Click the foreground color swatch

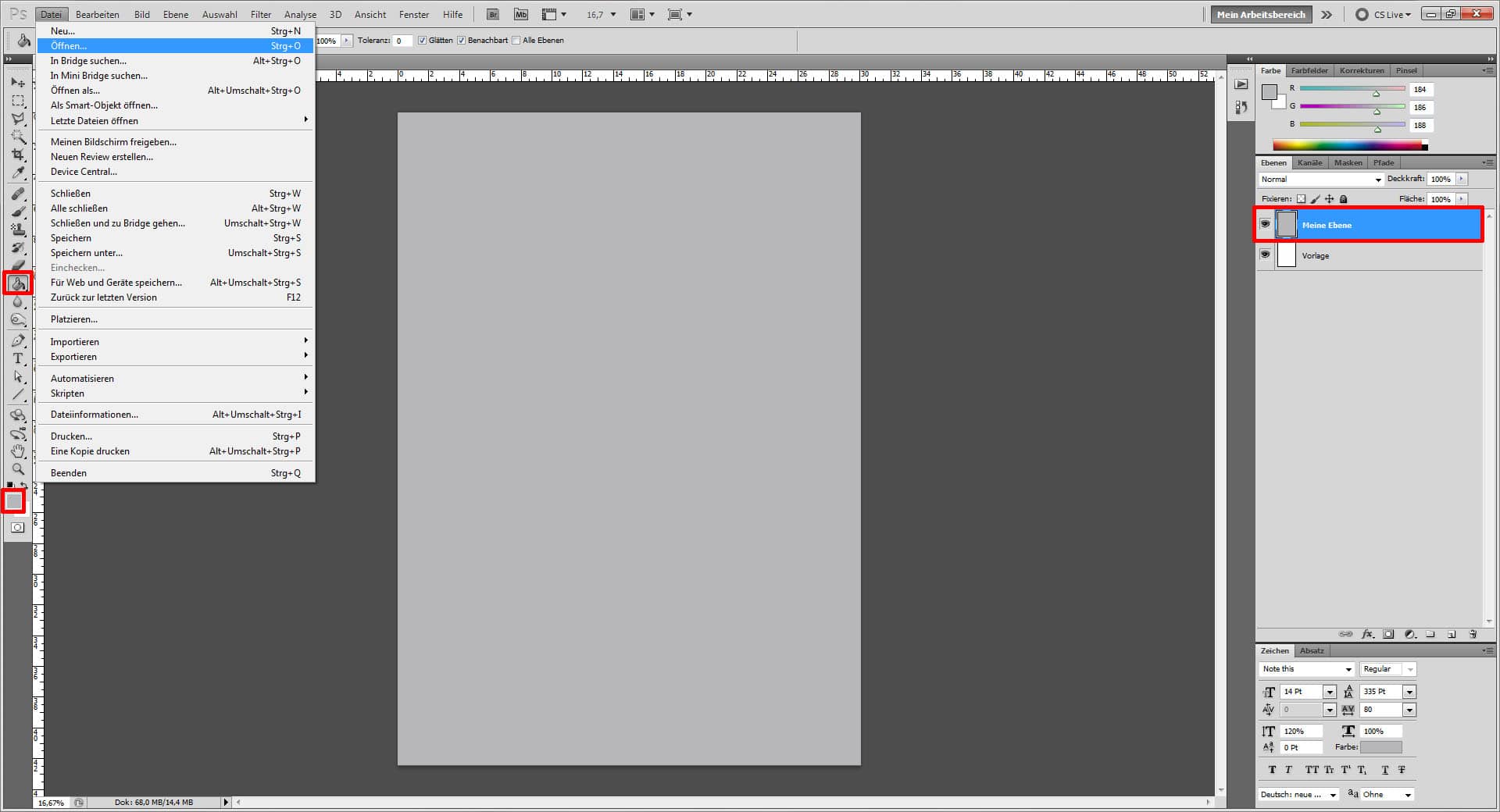[x=13, y=500]
